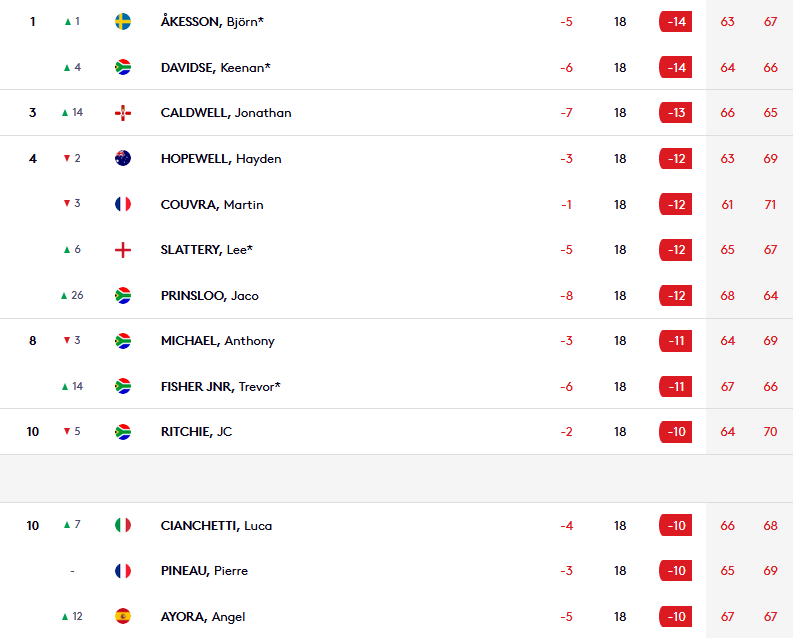Viewport: 793px width, 638px height.
Task: Click the France flag beside Couvra
Action: [x=123, y=204]
